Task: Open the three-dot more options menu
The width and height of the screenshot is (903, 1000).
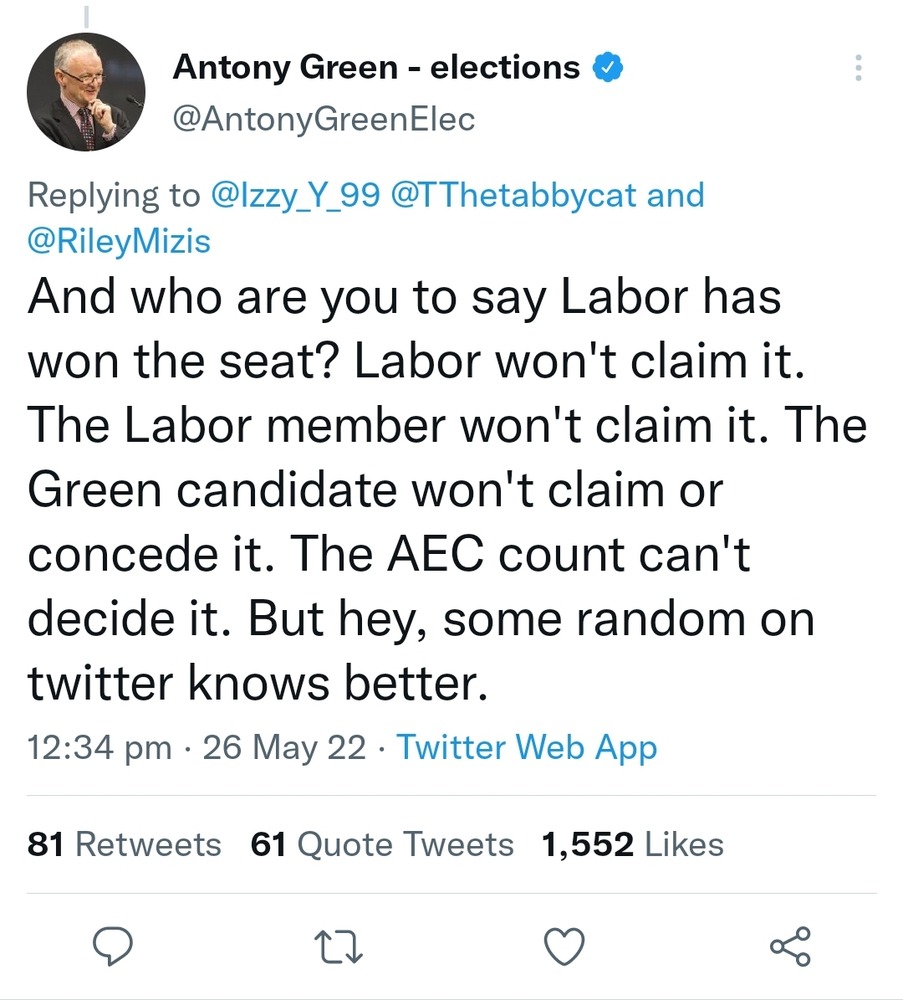Action: coord(857,68)
